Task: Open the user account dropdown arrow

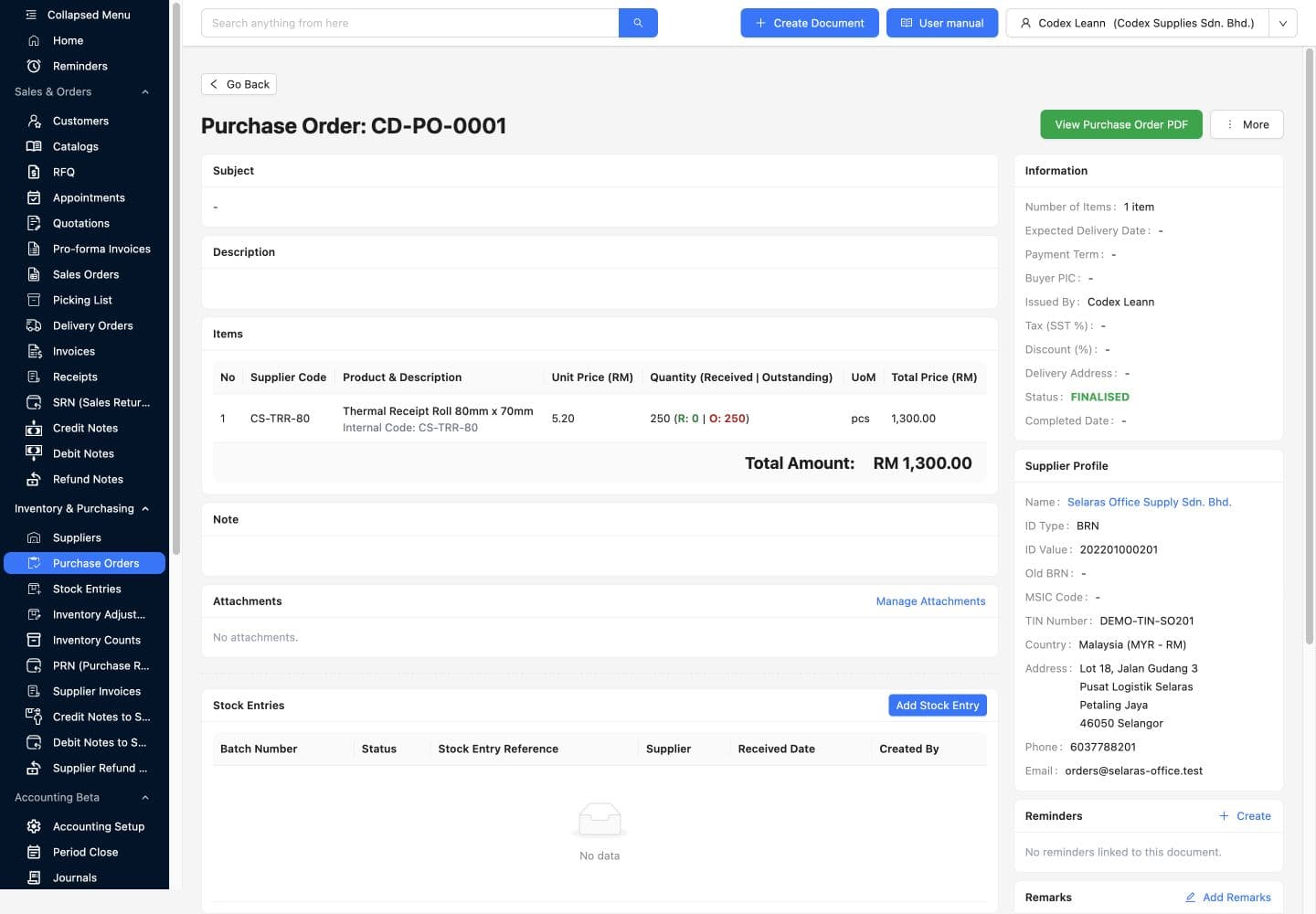Action: tap(1283, 23)
